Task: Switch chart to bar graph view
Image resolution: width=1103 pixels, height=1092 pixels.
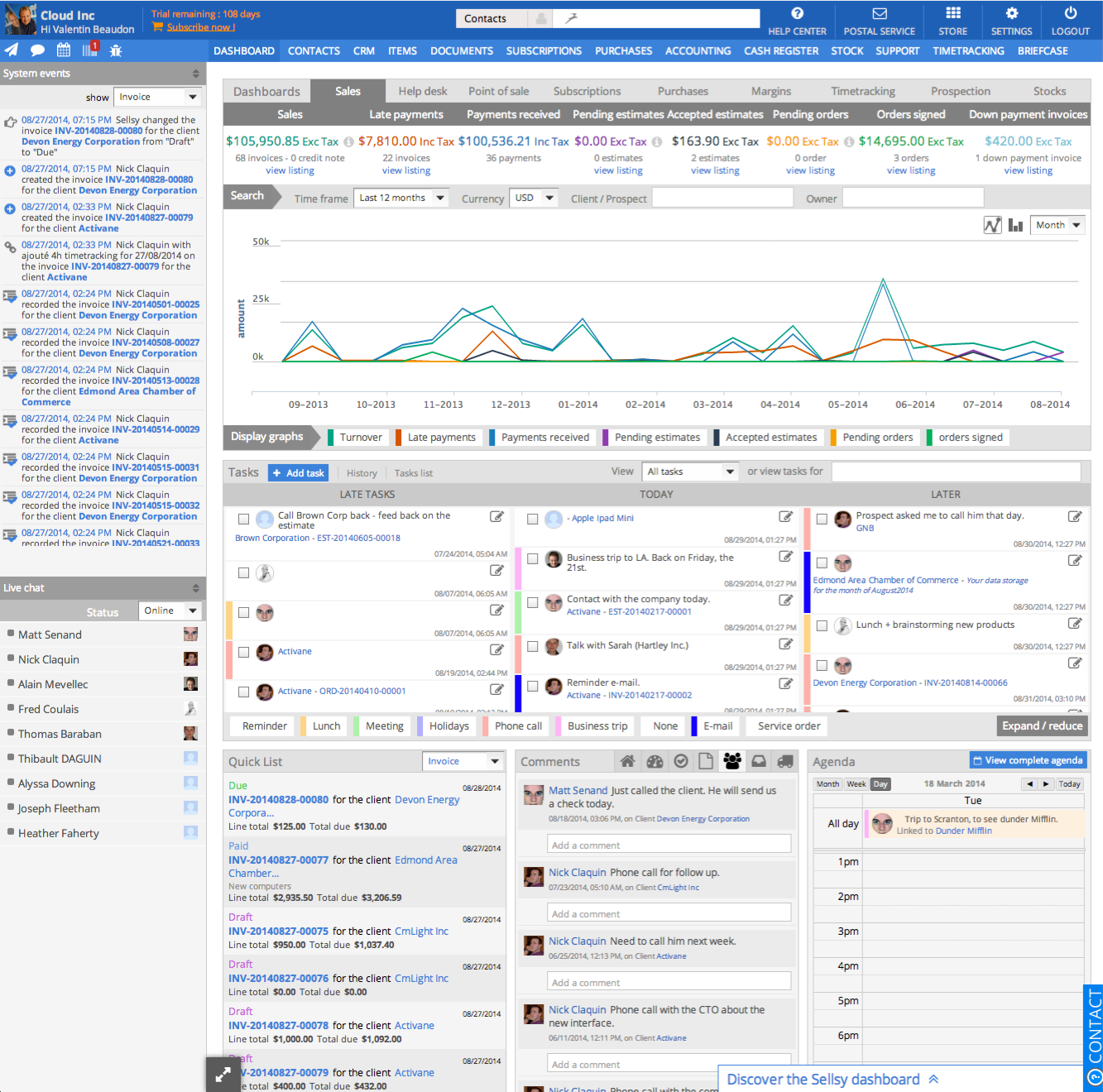Action: click(1015, 225)
